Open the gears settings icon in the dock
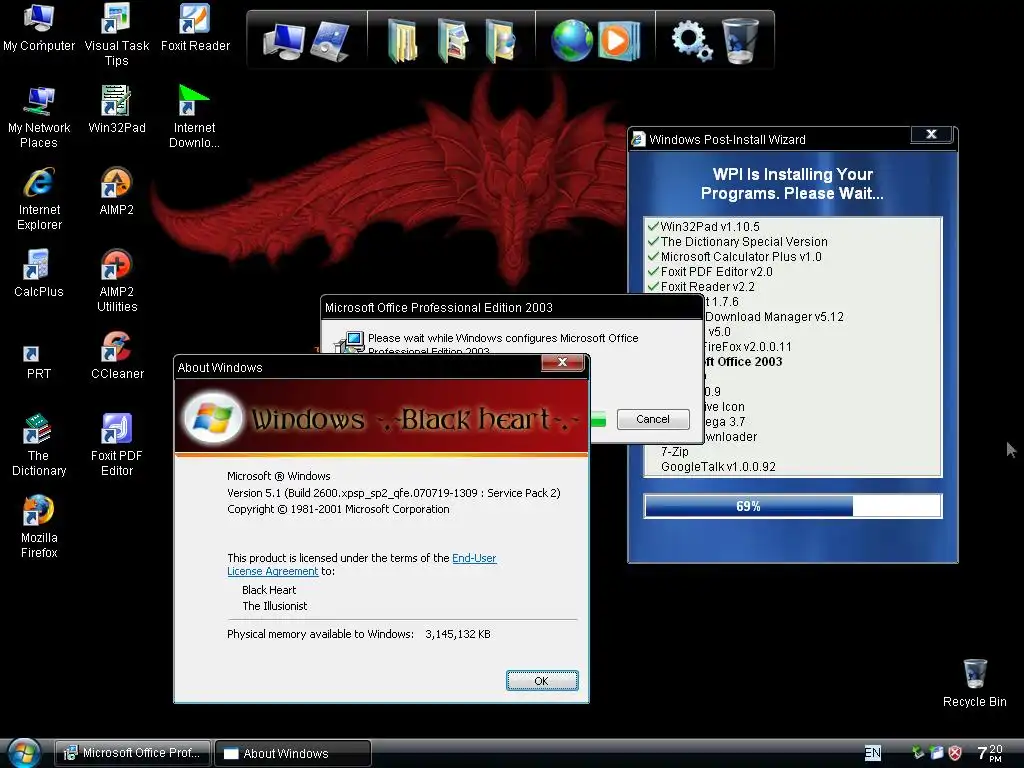Viewport: 1024px width, 768px height. coord(692,40)
